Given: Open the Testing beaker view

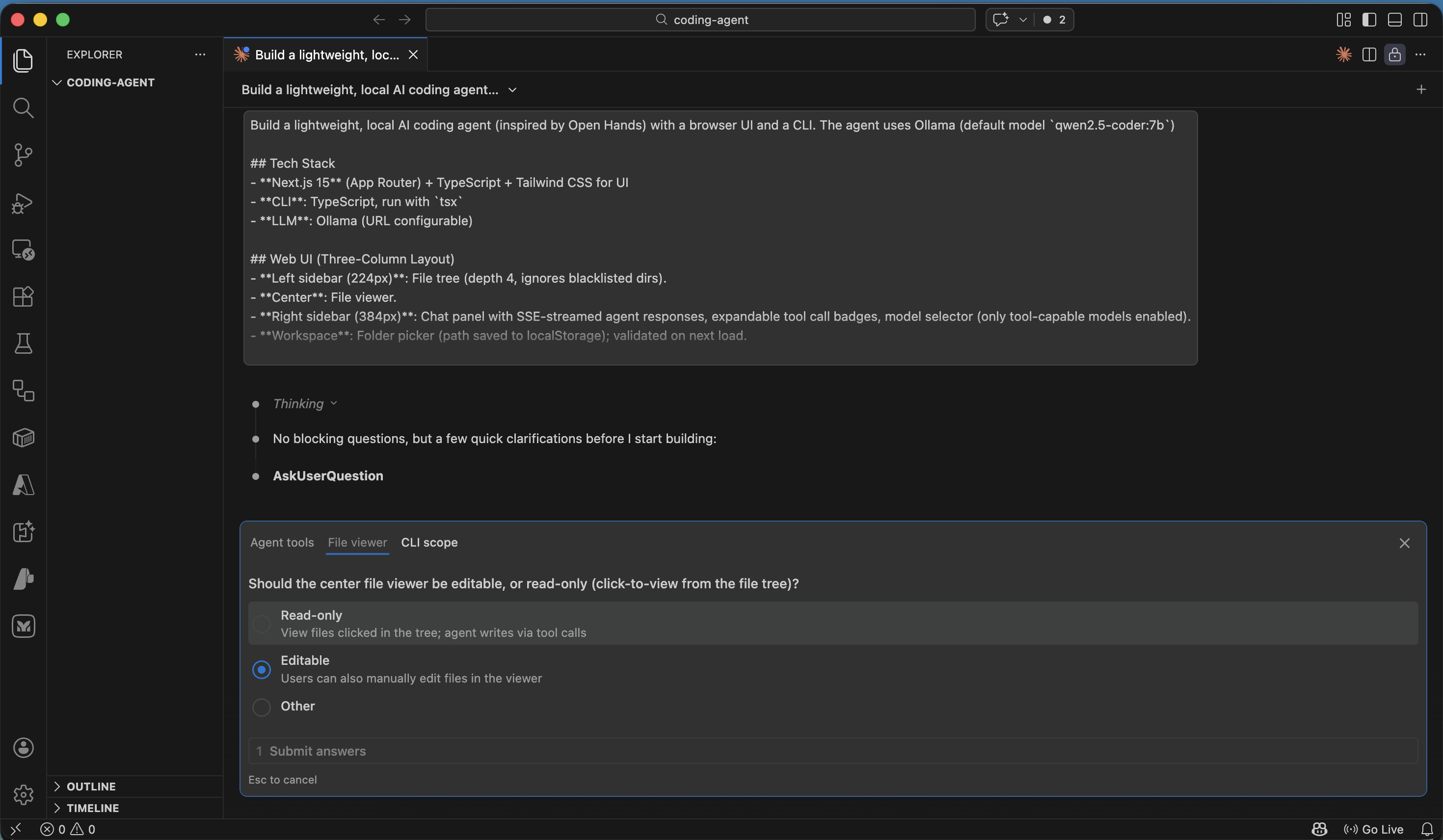Looking at the screenshot, I should 23,343.
